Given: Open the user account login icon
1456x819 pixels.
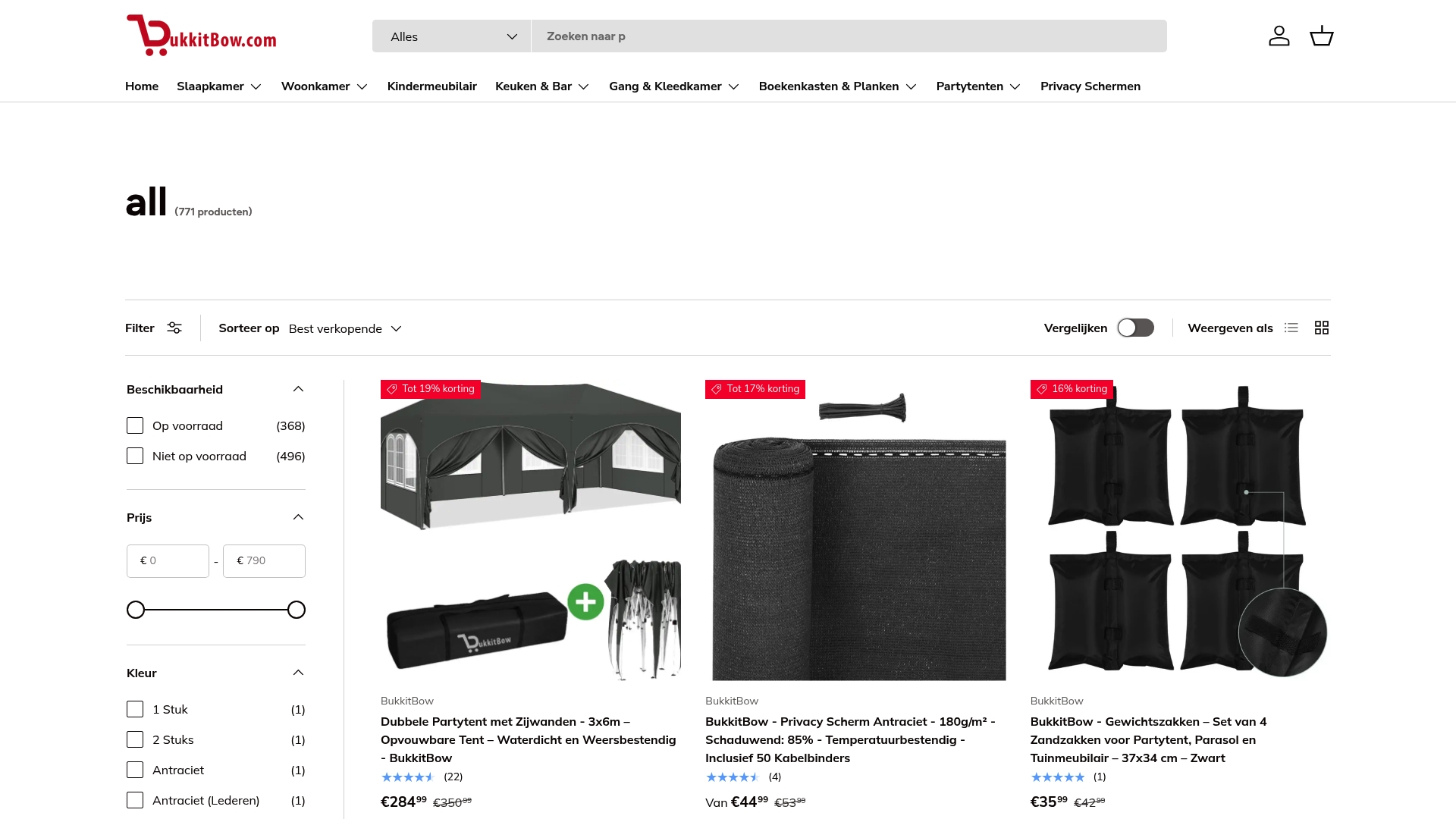Looking at the screenshot, I should coord(1279,36).
